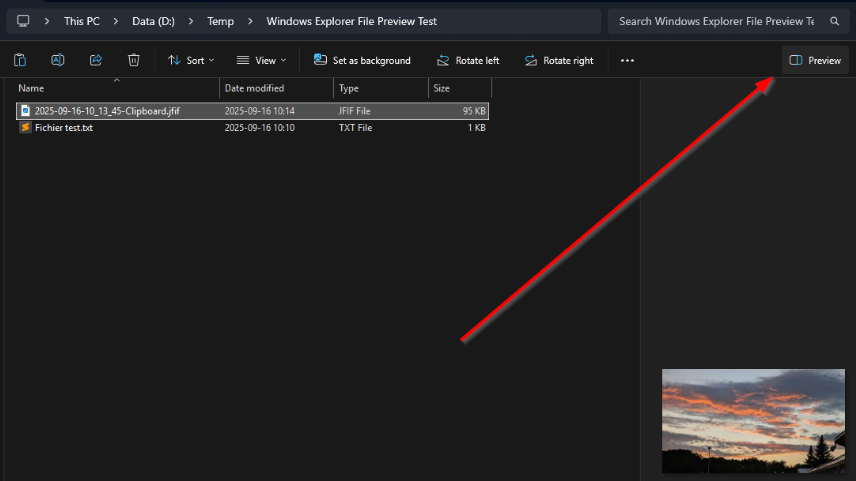Click the Paste icon in toolbar
856x481 pixels.
click(20, 60)
